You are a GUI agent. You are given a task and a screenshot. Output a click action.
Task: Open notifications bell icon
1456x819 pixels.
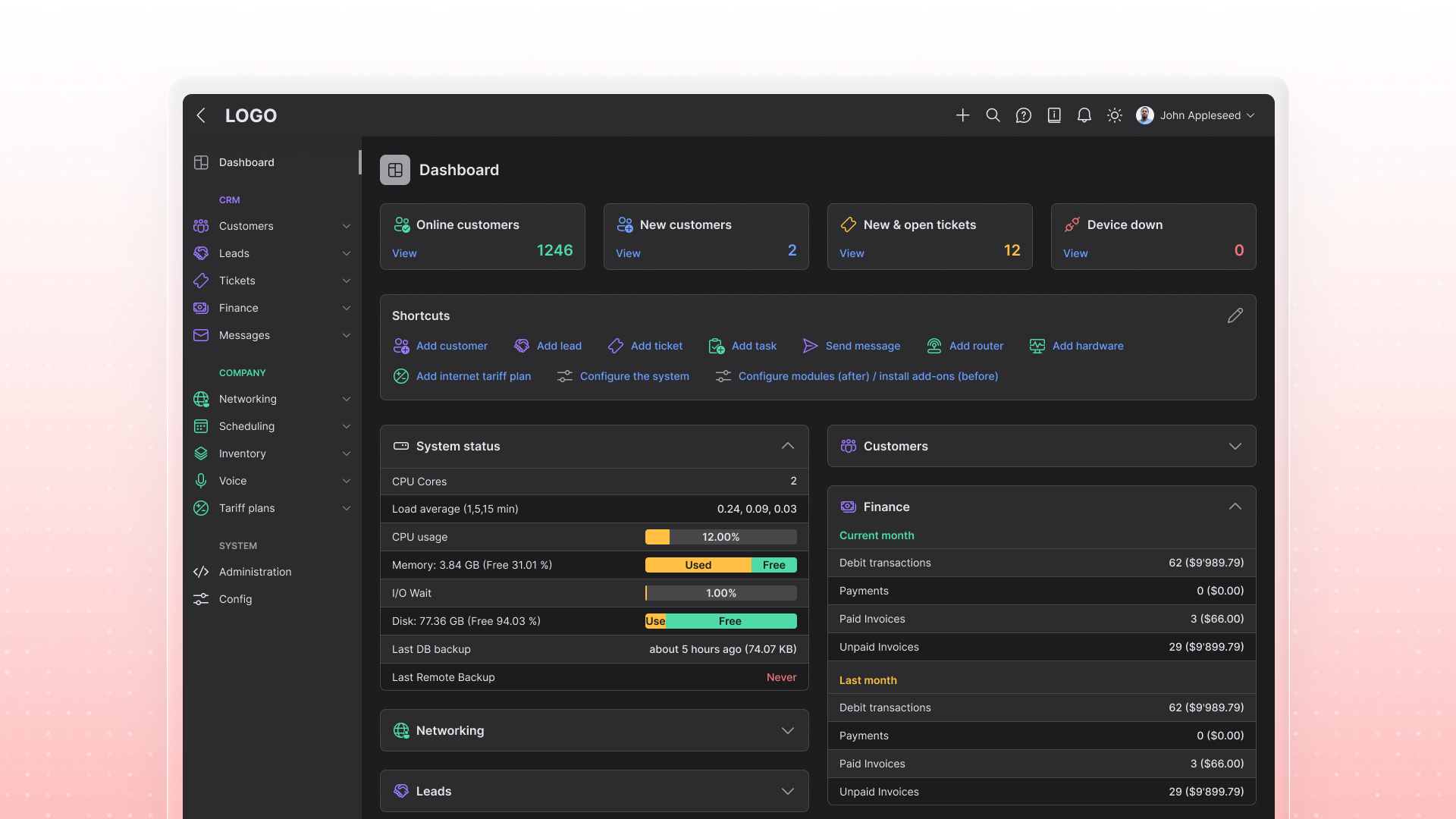(x=1084, y=115)
